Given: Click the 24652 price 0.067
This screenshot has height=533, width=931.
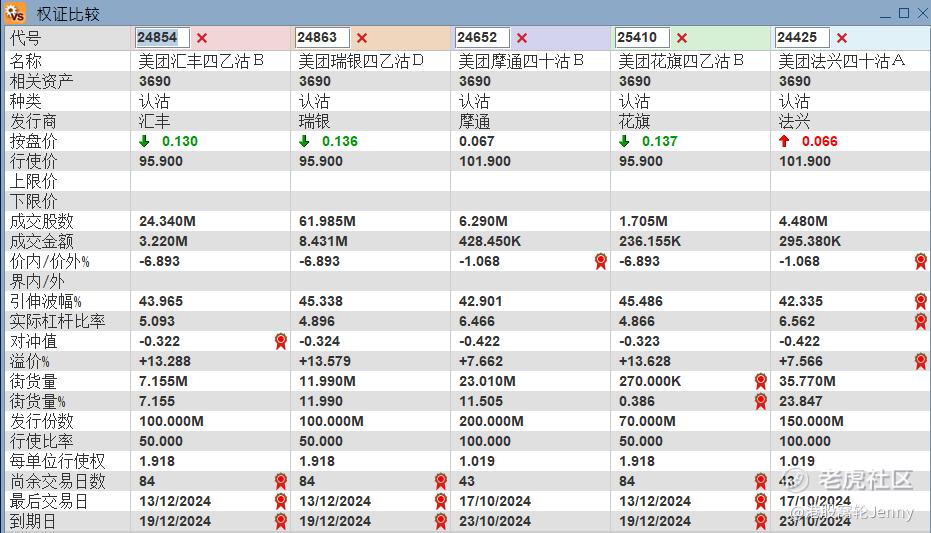Looking at the screenshot, I should click(477, 141).
